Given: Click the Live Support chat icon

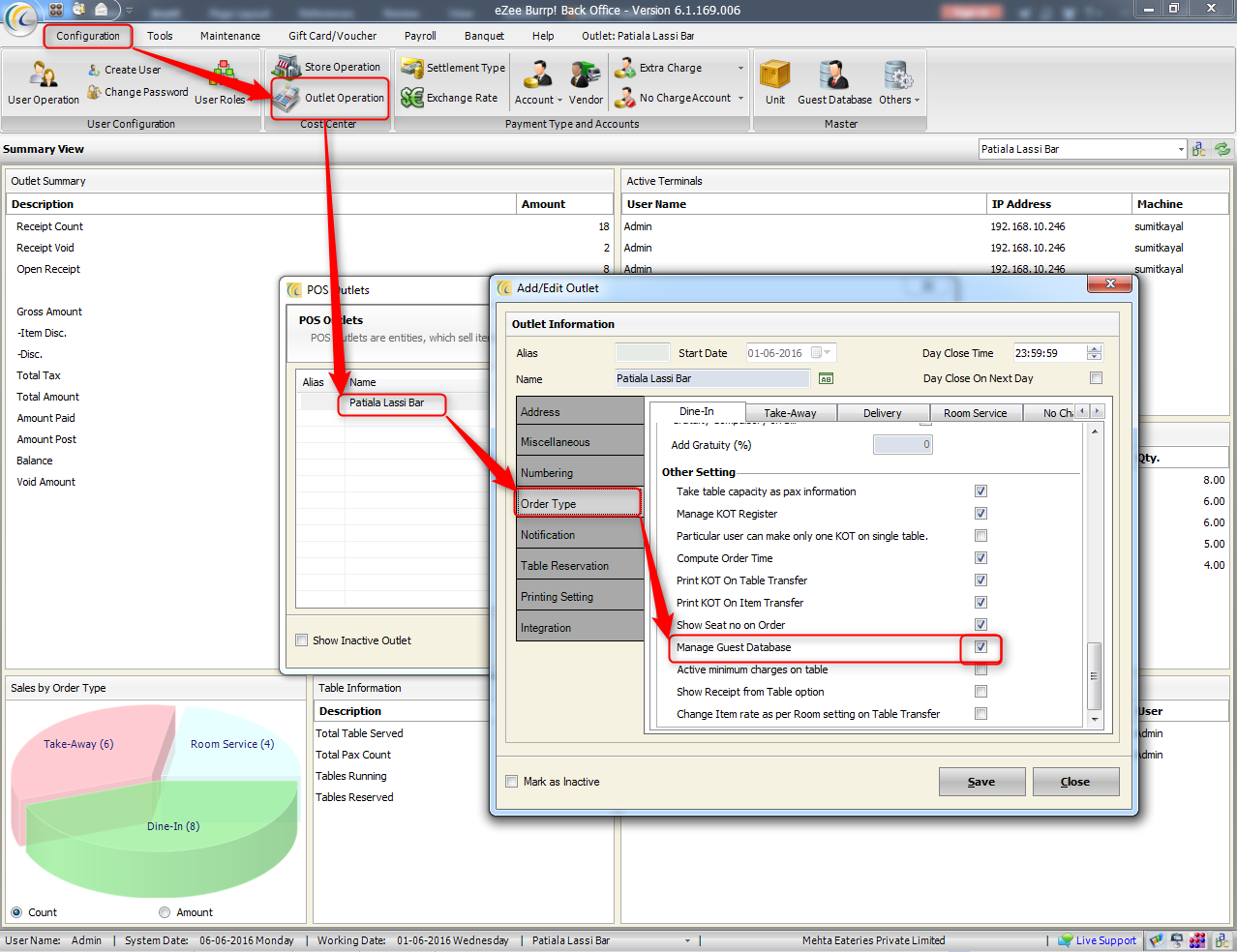Looking at the screenshot, I should [x=1066, y=940].
